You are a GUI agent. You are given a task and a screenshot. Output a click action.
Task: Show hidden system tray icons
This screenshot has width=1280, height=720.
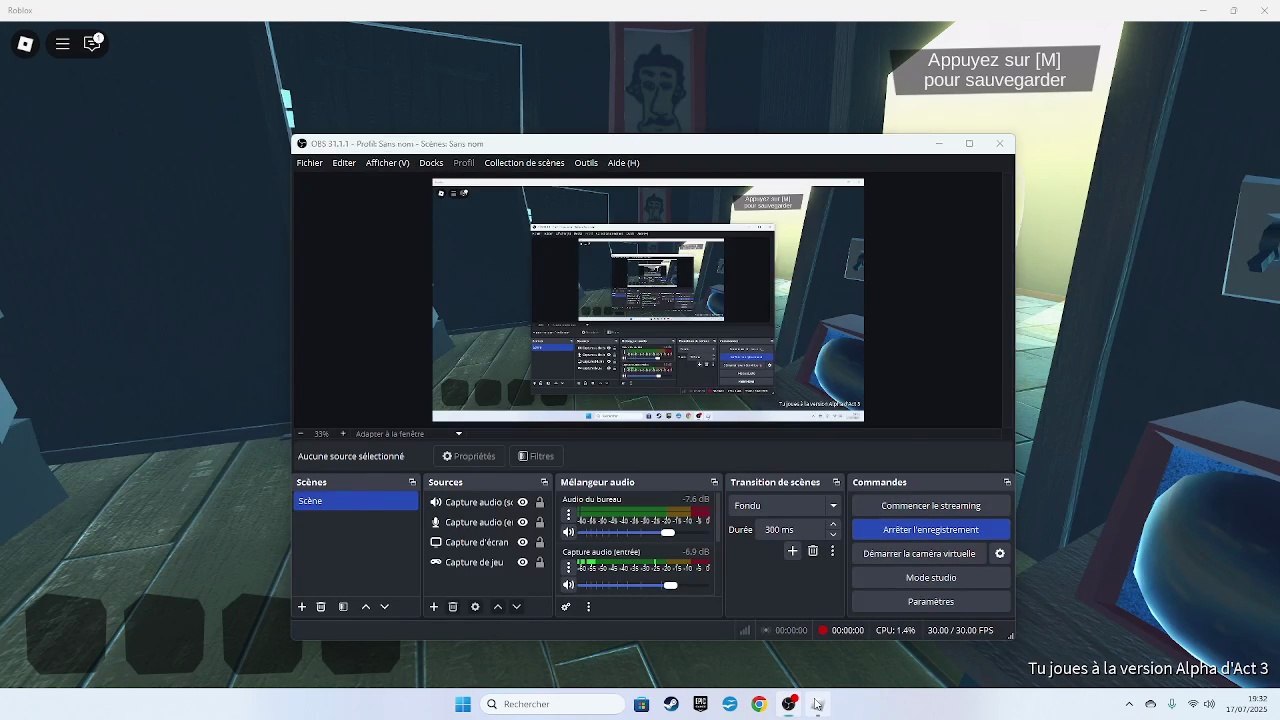(x=1129, y=704)
